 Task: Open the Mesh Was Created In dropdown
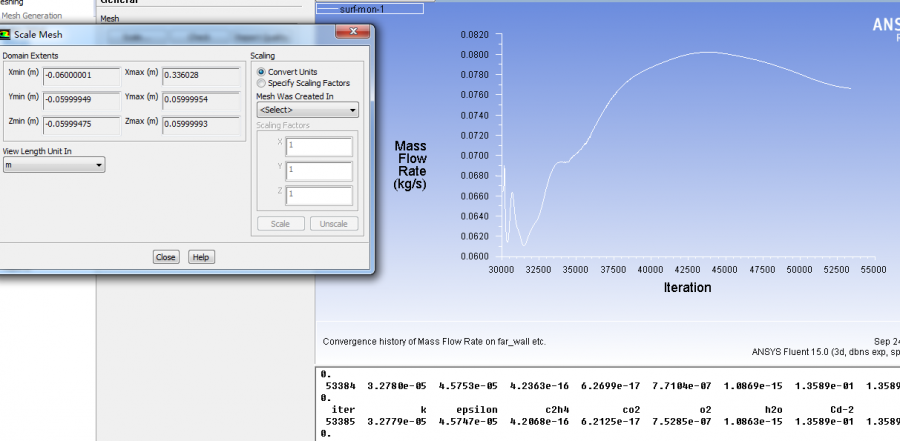point(307,110)
